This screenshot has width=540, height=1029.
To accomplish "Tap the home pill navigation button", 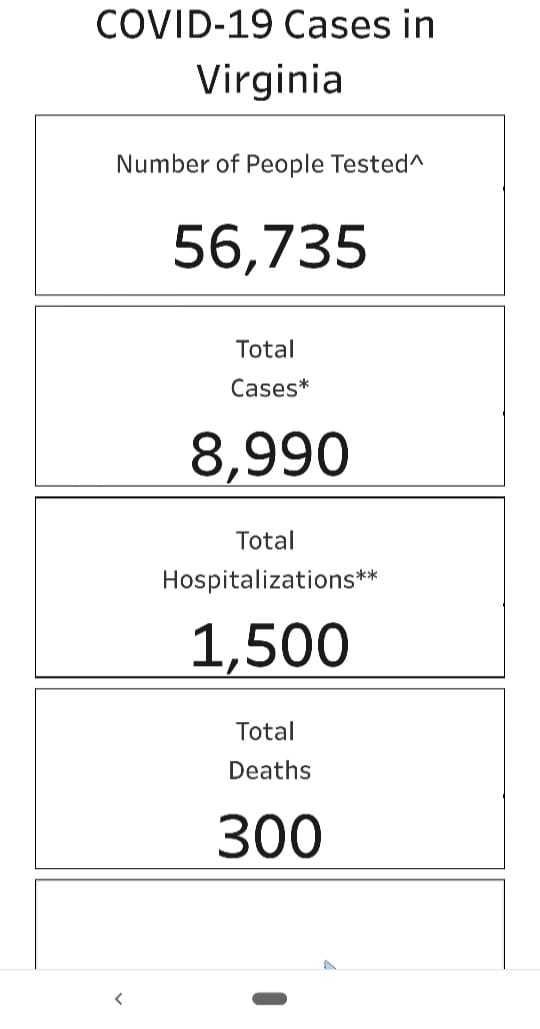I will (270, 999).
